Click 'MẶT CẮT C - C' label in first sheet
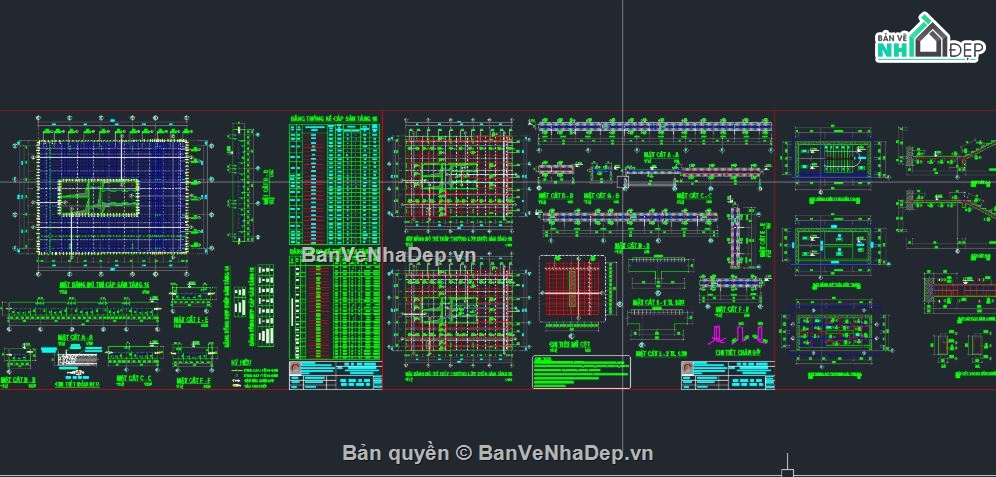 click(x=133, y=378)
